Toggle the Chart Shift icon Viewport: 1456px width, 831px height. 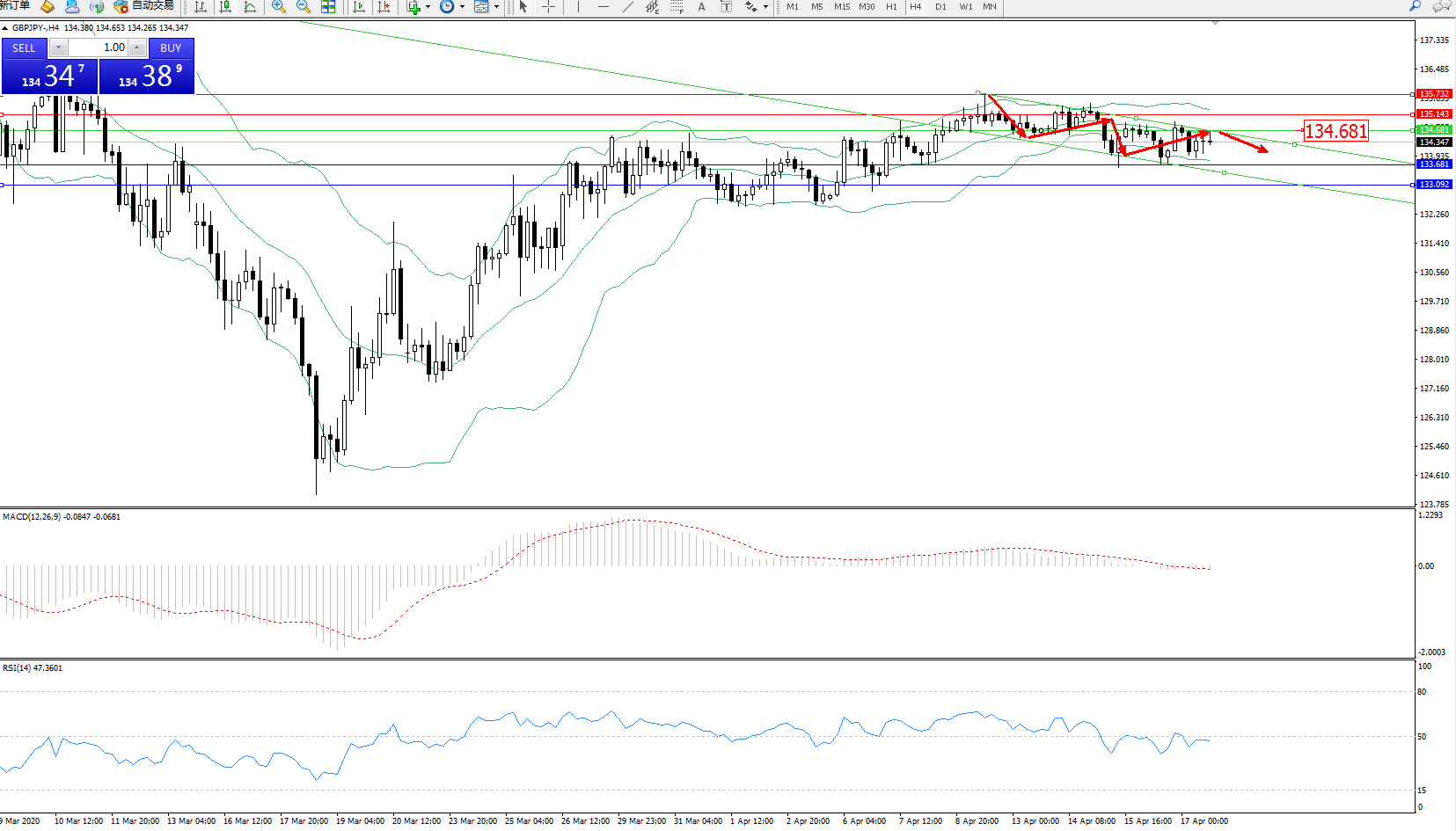384,7
